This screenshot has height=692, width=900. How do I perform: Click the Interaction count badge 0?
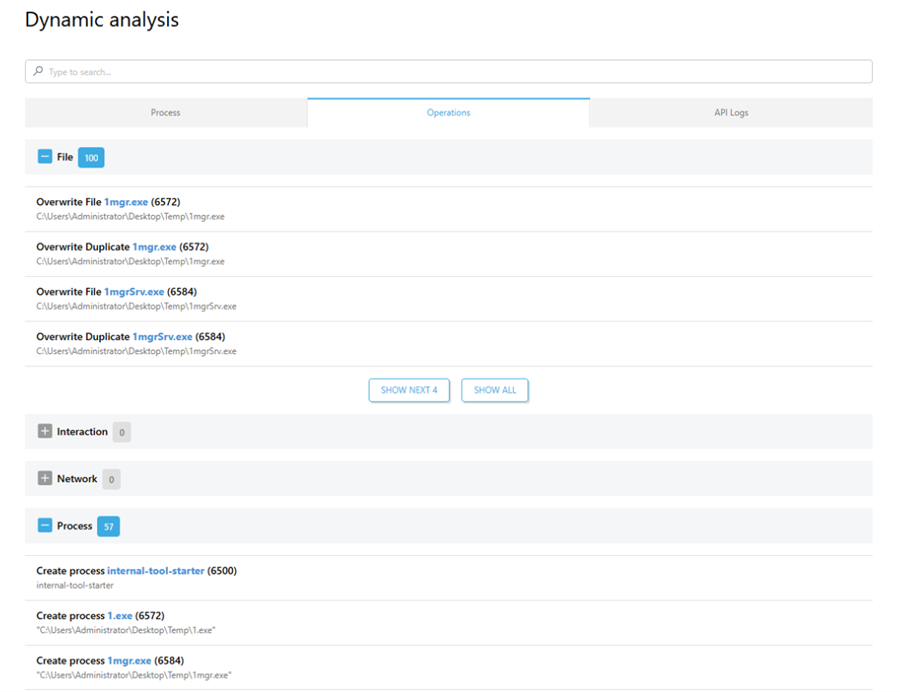pyautogui.click(x=121, y=433)
